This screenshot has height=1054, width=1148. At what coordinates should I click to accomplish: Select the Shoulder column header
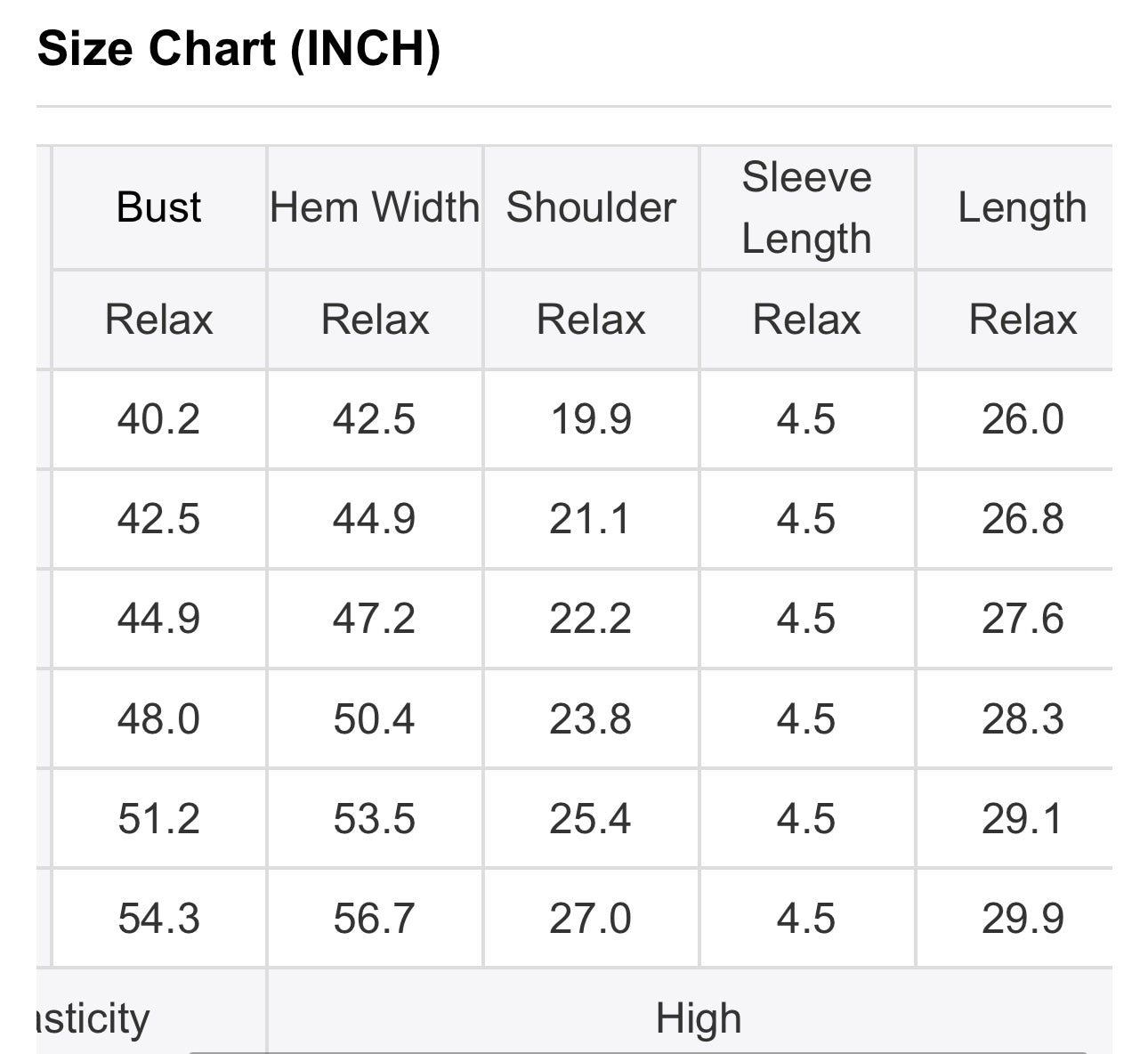tap(591, 207)
